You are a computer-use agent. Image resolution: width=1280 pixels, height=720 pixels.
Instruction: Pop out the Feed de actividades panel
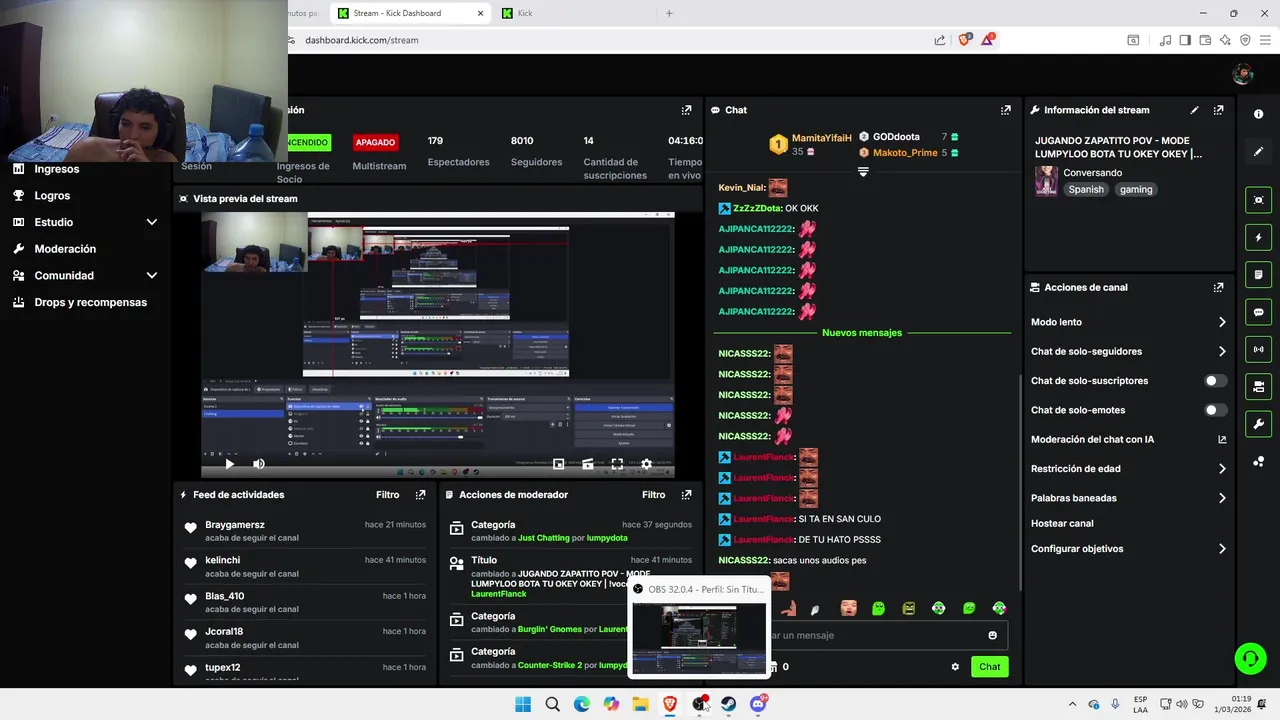(420, 495)
